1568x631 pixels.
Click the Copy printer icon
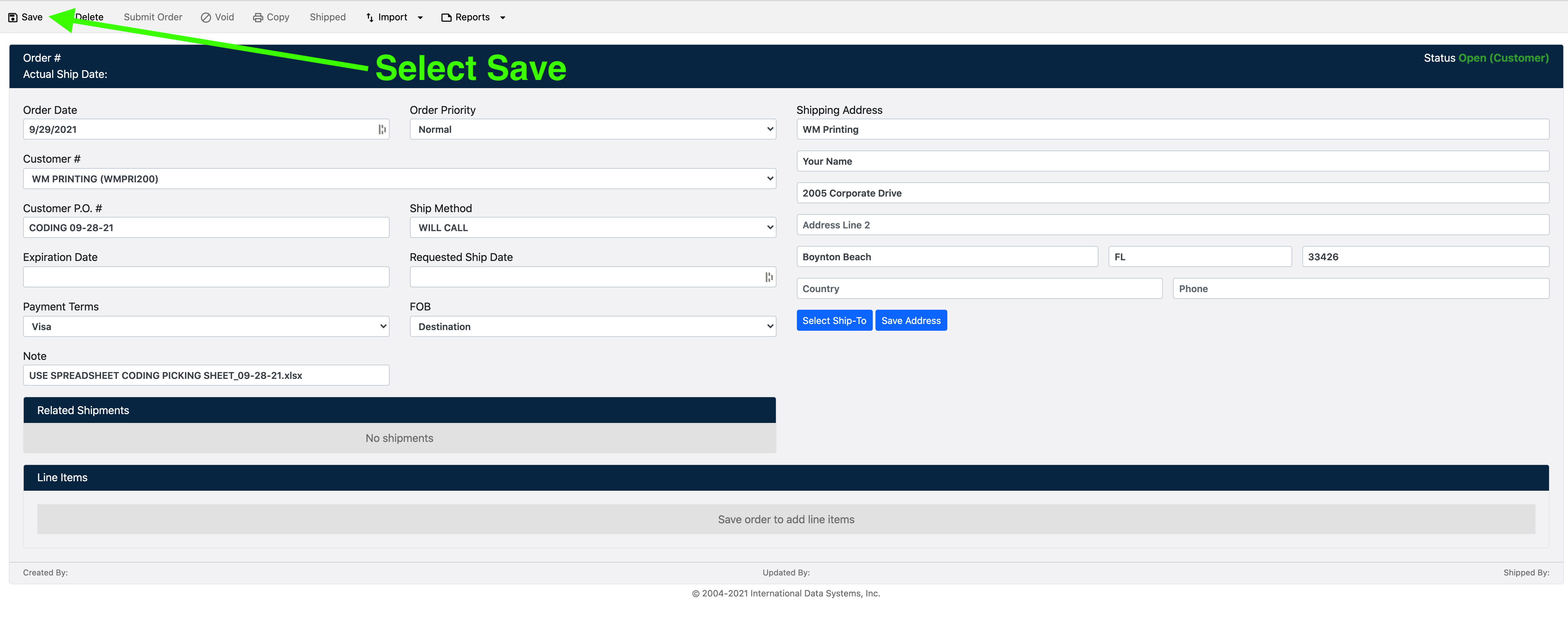tap(258, 18)
